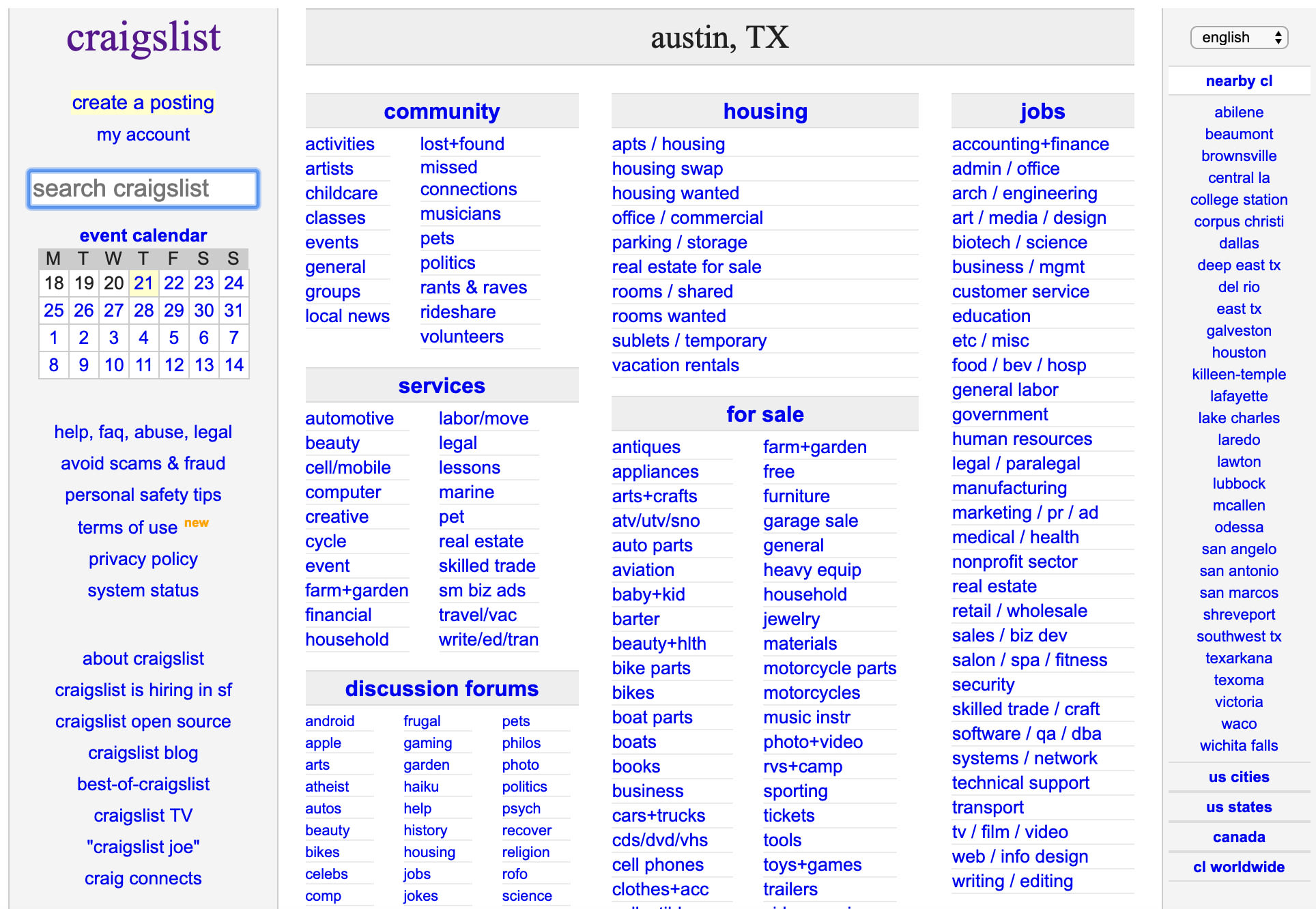The image size is (1316, 909).
Task: Select day 21 in event calendar
Action: (143, 283)
